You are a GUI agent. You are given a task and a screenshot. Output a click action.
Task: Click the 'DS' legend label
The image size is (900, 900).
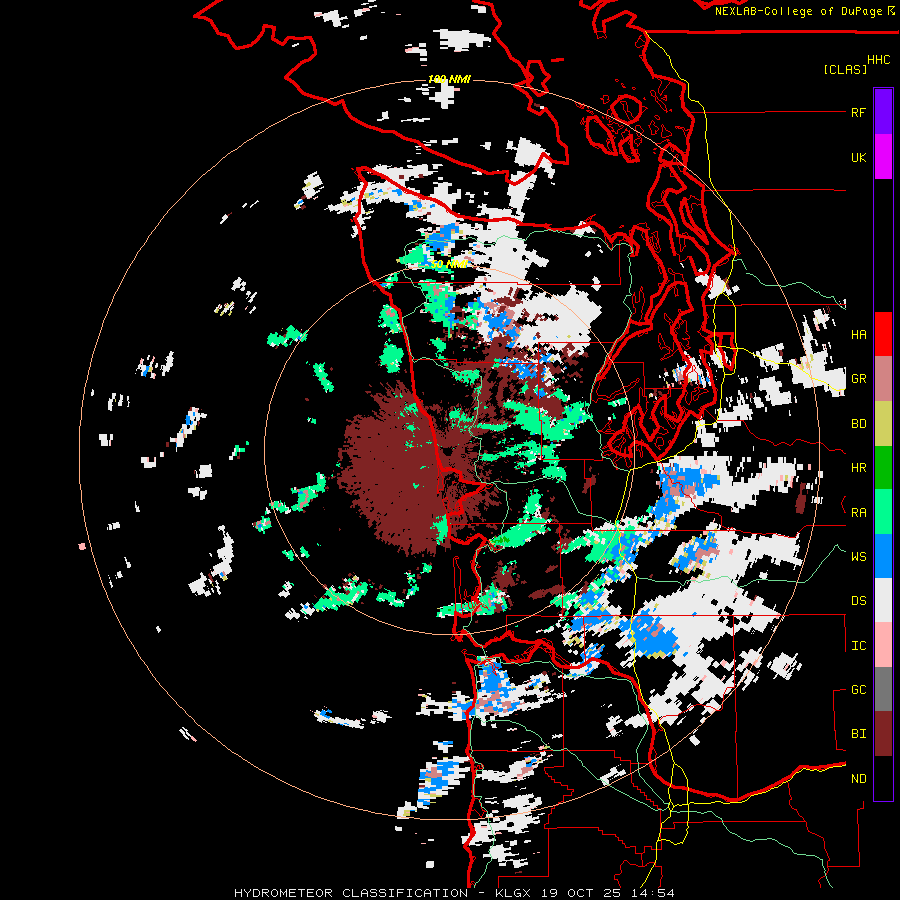pyautogui.click(x=858, y=601)
